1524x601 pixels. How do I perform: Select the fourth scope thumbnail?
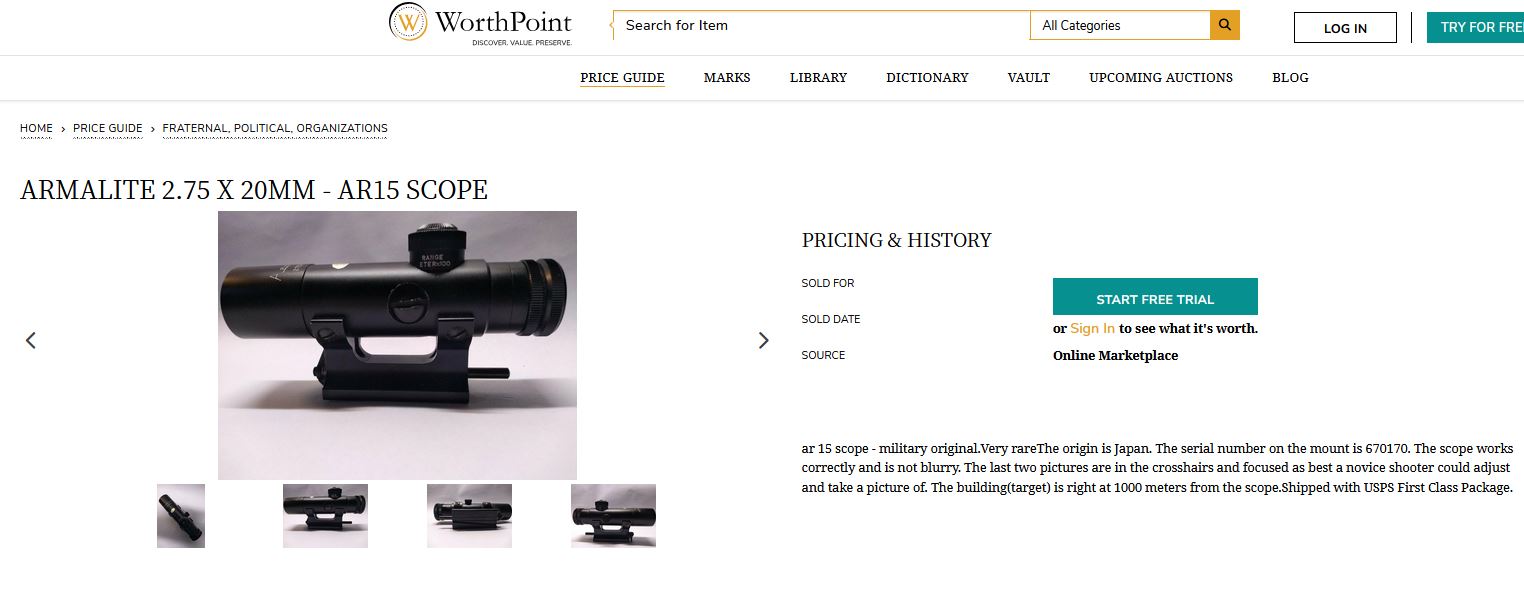tap(613, 516)
